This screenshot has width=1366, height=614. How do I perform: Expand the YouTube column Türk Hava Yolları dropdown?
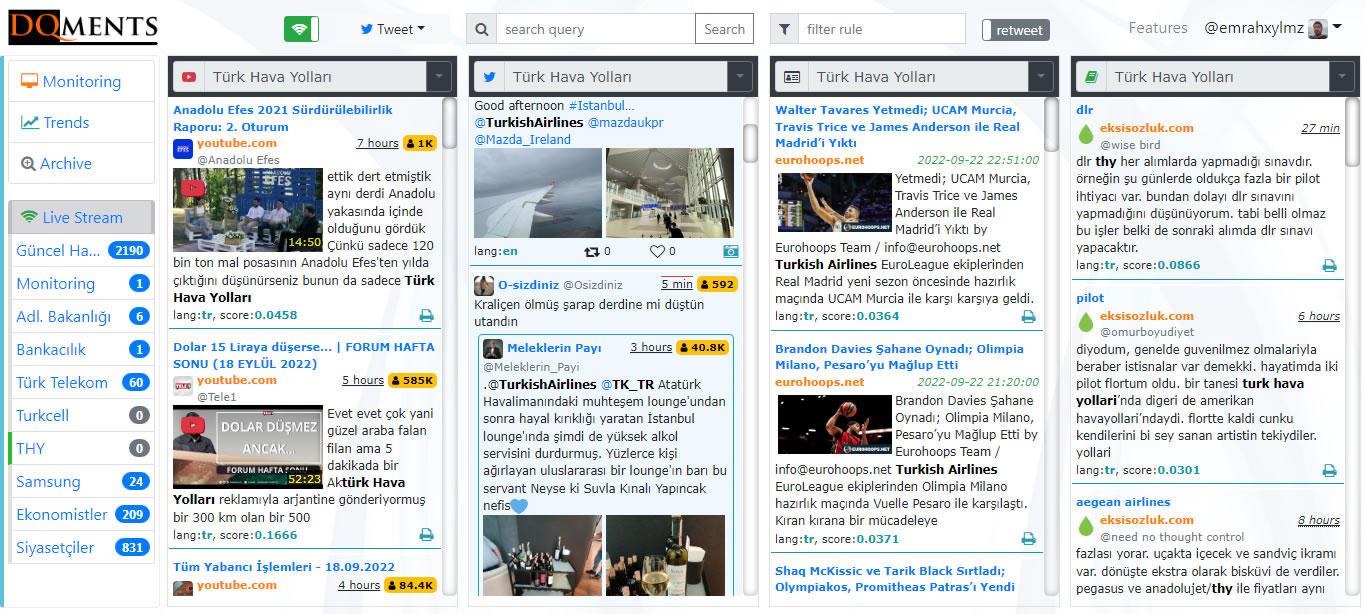point(439,77)
